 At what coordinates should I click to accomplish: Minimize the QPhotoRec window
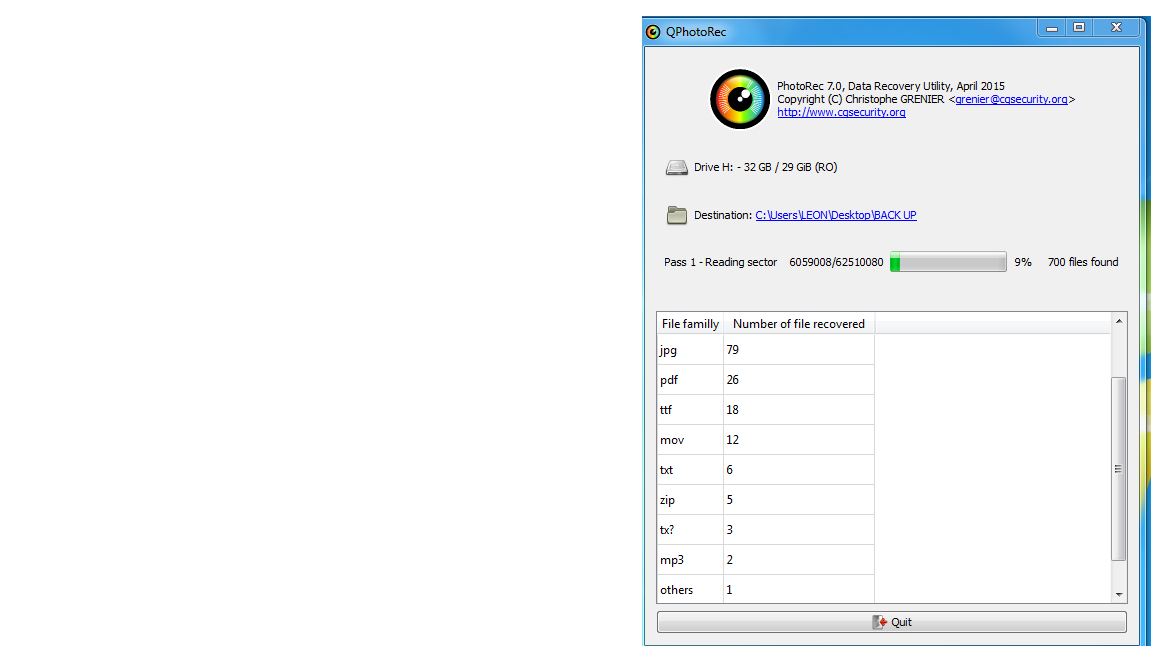[x=1052, y=28]
